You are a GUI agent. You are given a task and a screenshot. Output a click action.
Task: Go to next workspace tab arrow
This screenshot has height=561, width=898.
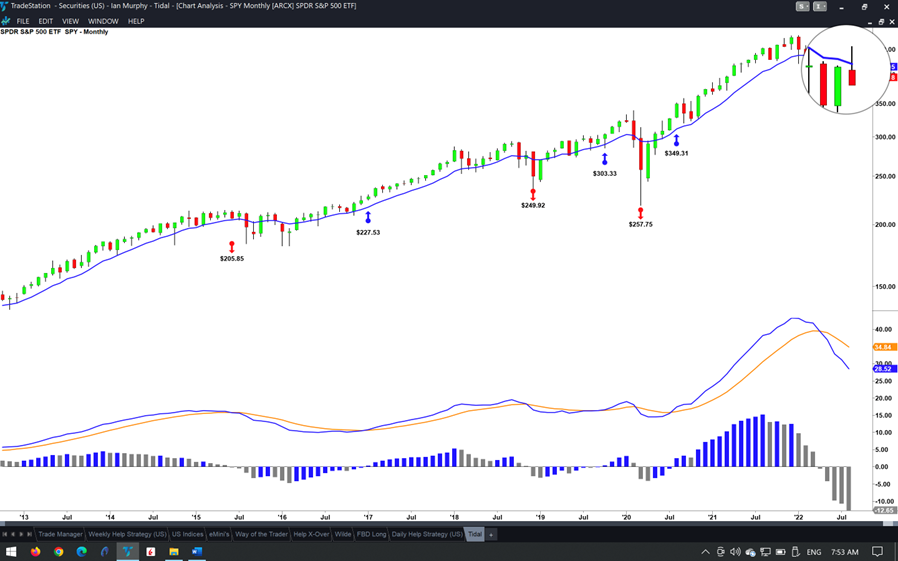click(x=21, y=534)
